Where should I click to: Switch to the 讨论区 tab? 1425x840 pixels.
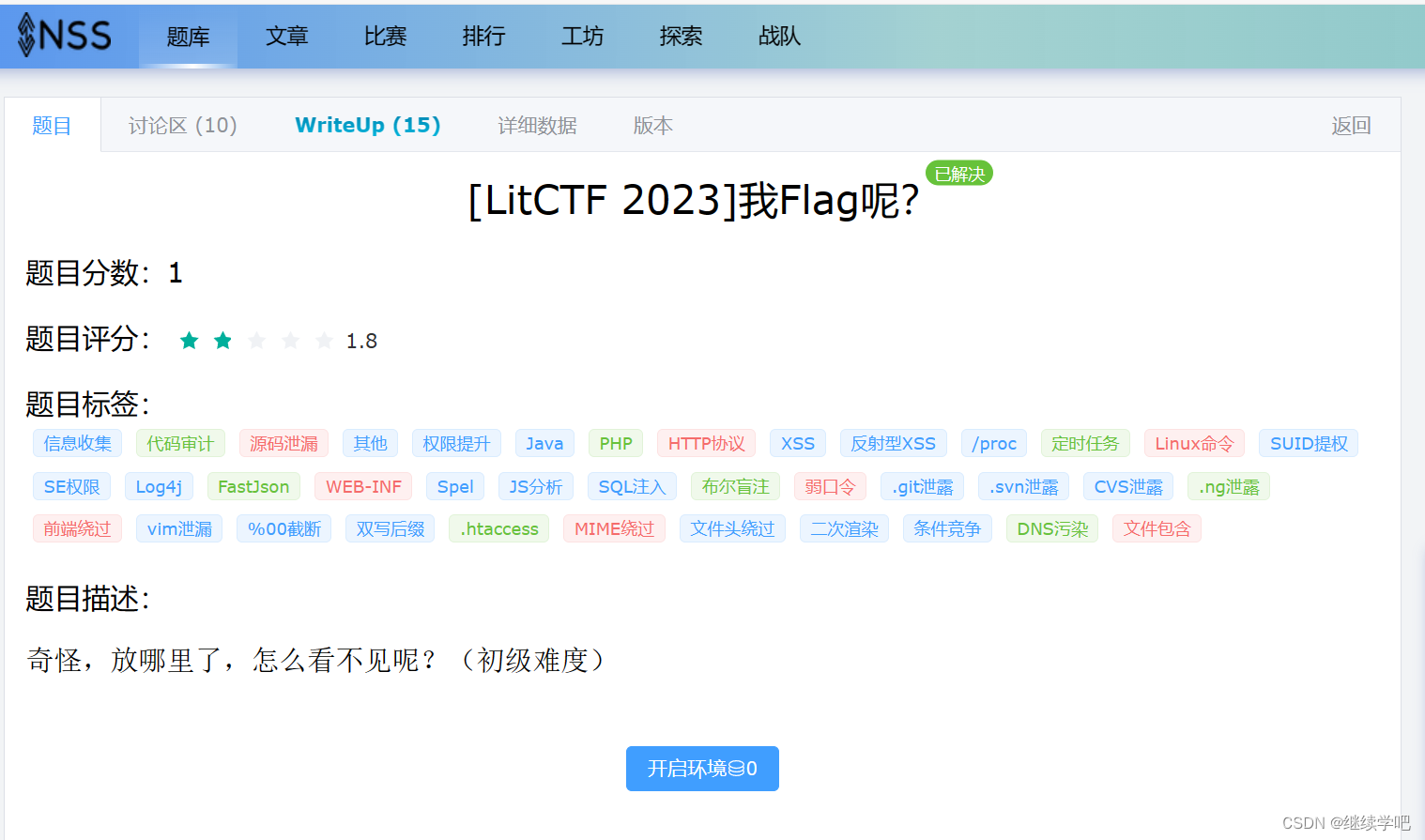(182, 125)
